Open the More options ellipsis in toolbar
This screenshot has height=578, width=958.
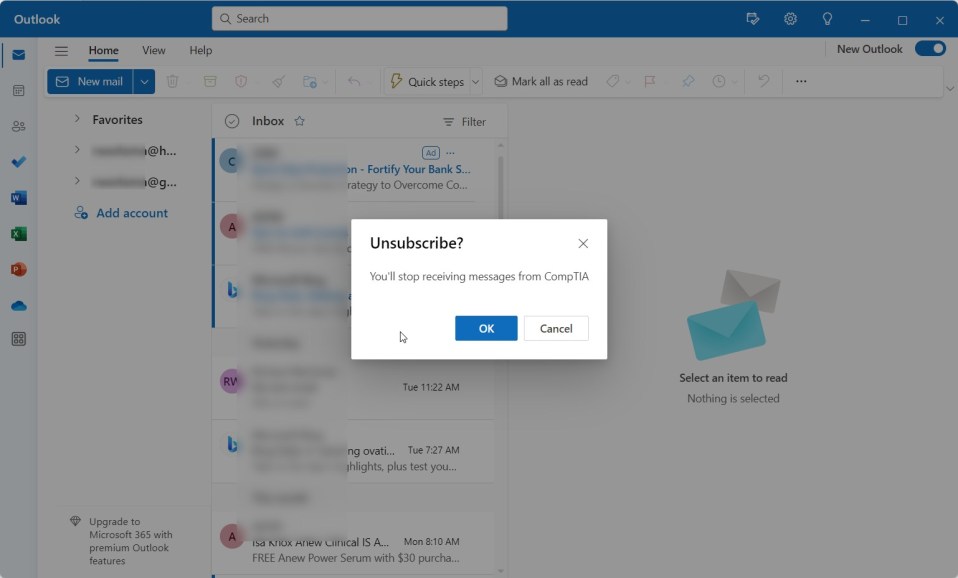point(801,81)
